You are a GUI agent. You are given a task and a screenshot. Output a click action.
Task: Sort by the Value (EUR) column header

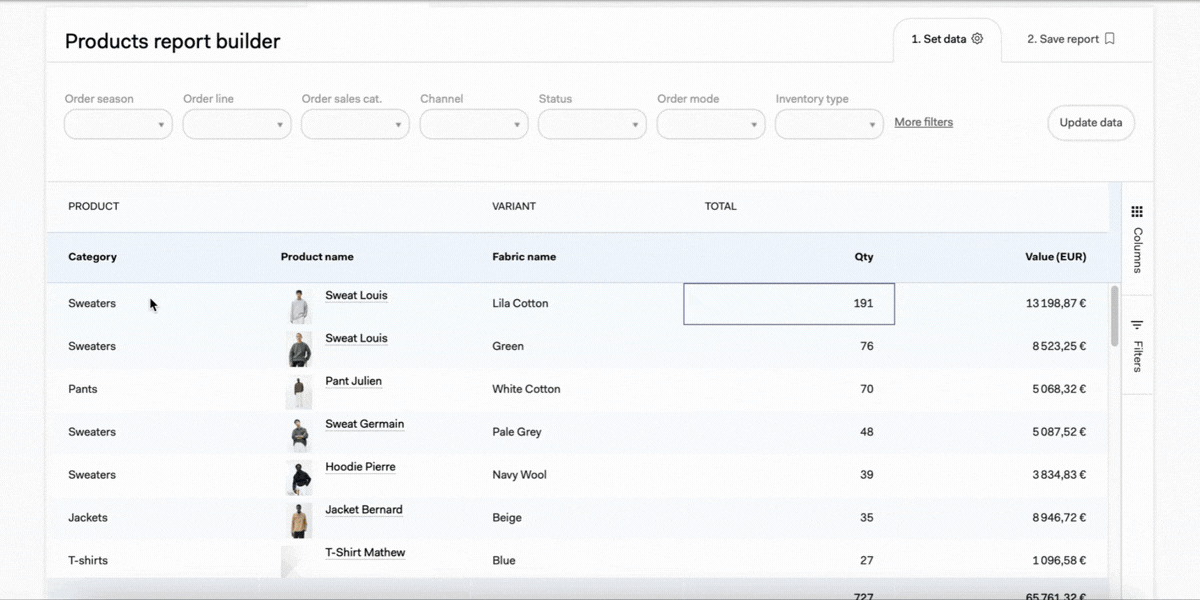tap(1056, 257)
